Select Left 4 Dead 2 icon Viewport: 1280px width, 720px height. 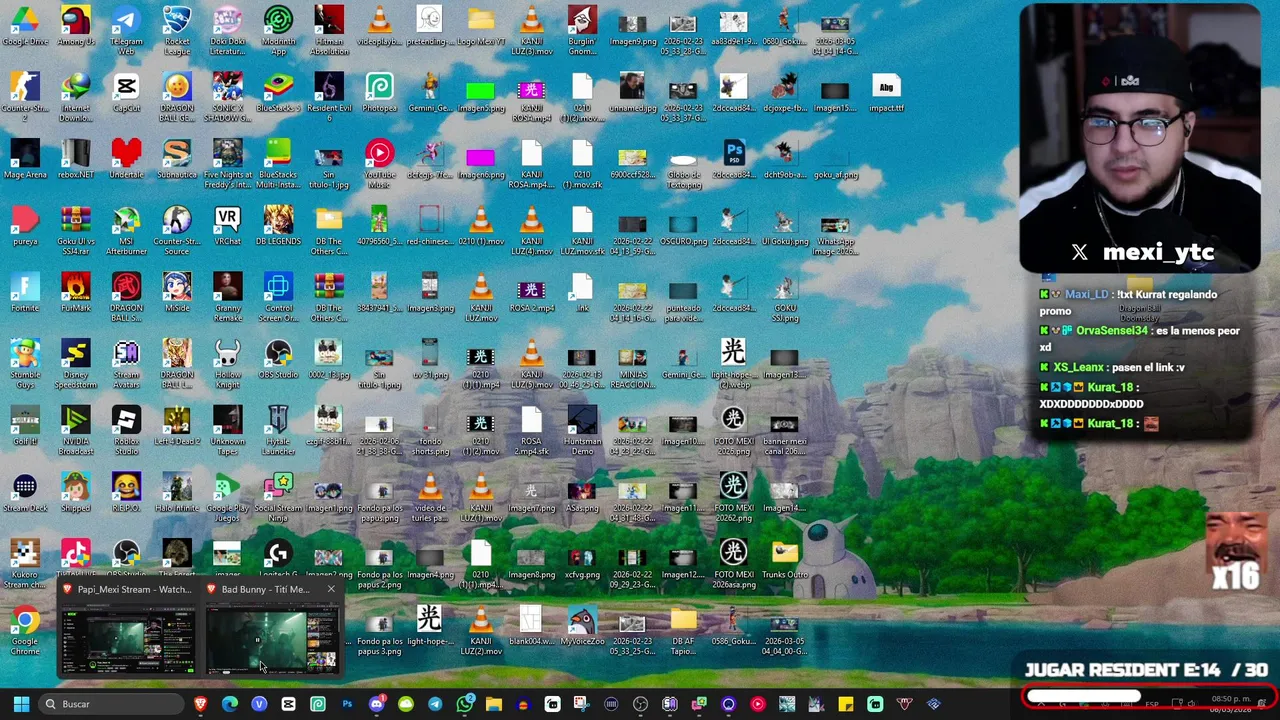pos(177,427)
